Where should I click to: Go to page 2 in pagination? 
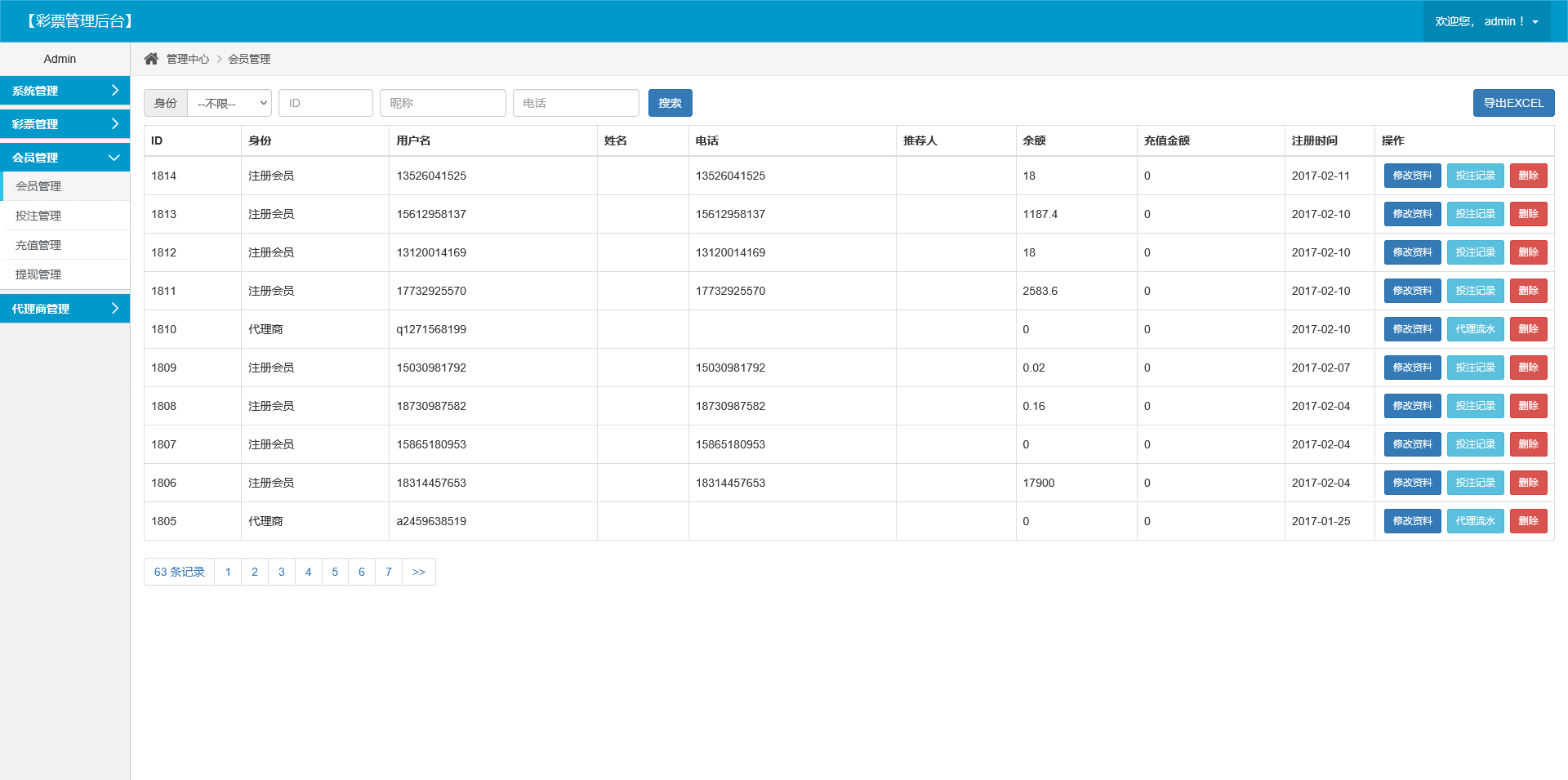[x=255, y=572]
